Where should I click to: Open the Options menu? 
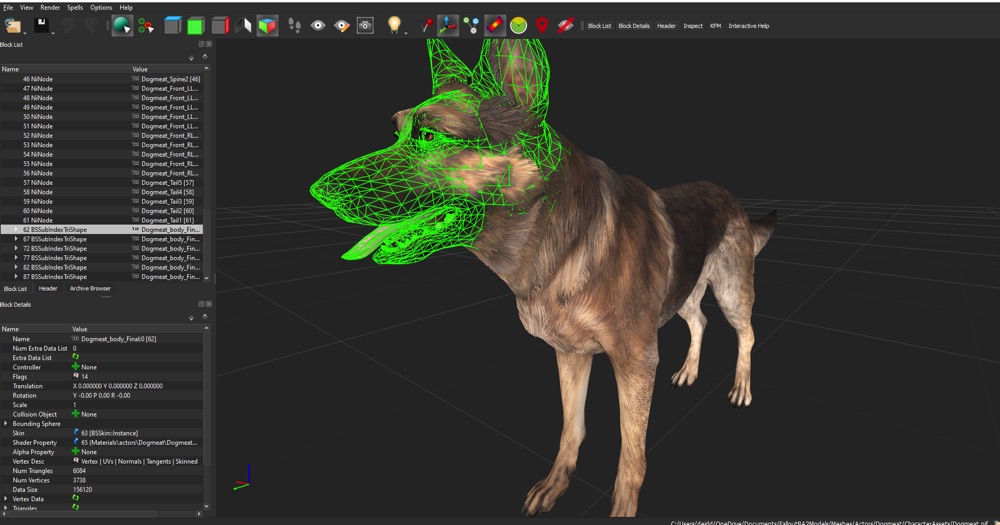tap(101, 8)
